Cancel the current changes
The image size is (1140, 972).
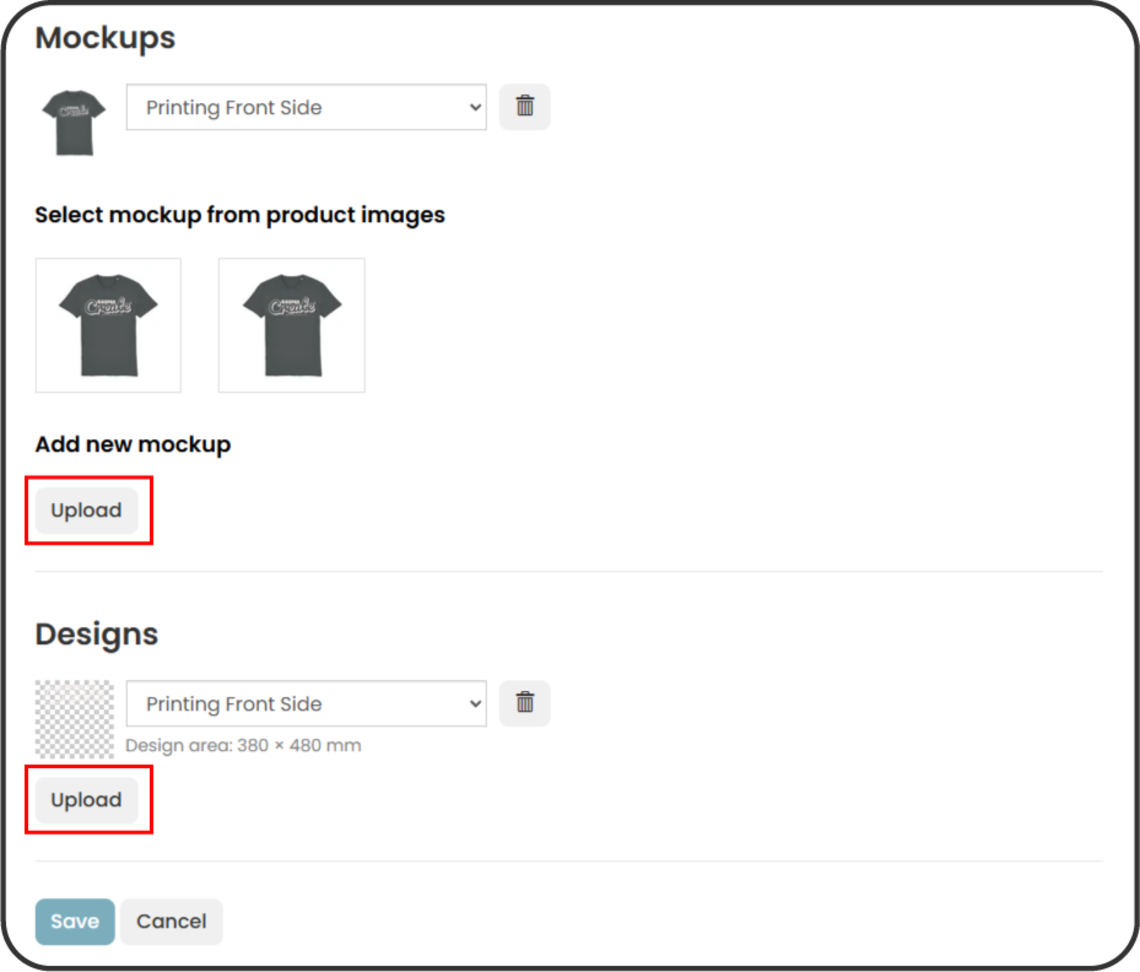[170, 921]
